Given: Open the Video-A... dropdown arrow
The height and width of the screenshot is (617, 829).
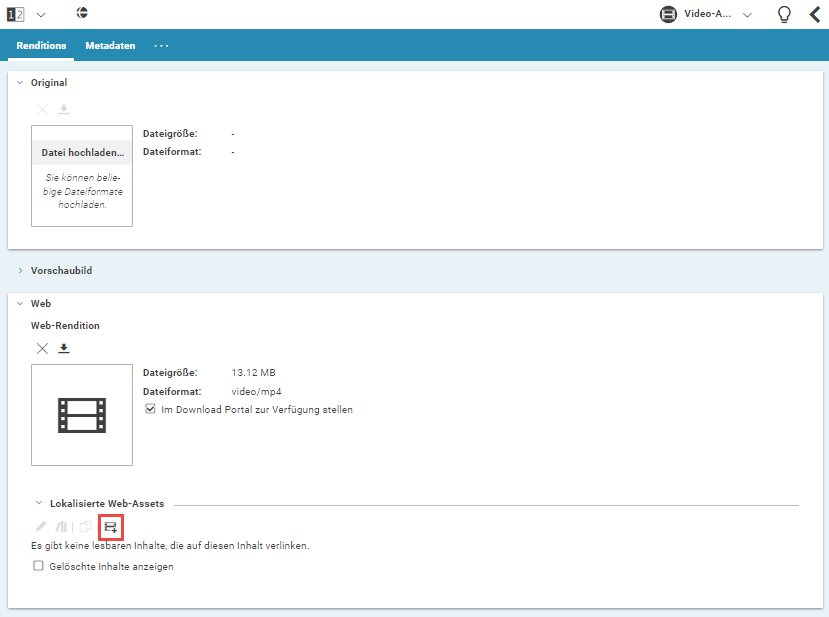Looking at the screenshot, I should click(x=747, y=15).
